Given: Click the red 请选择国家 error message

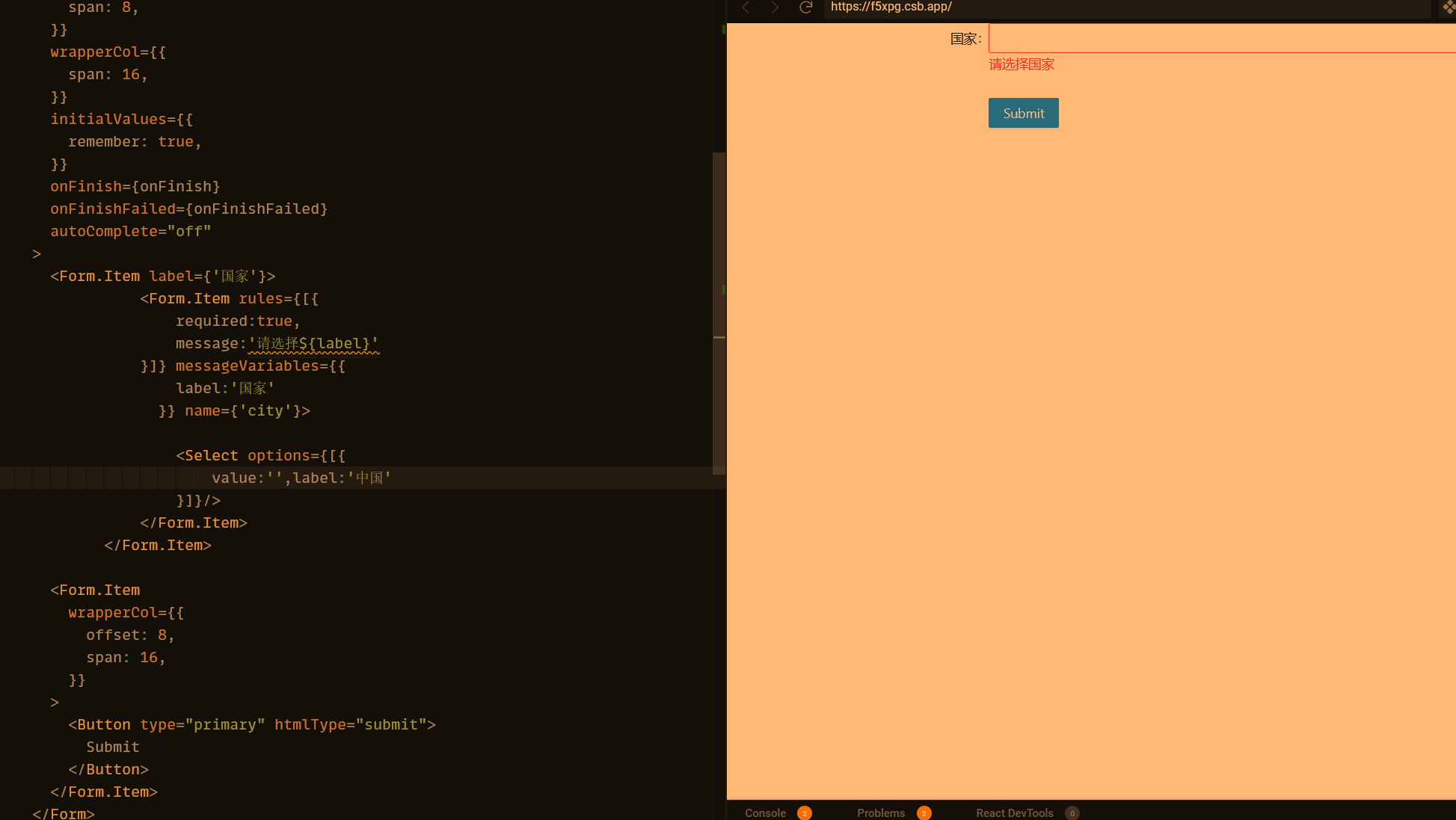Looking at the screenshot, I should tap(1022, 65).
